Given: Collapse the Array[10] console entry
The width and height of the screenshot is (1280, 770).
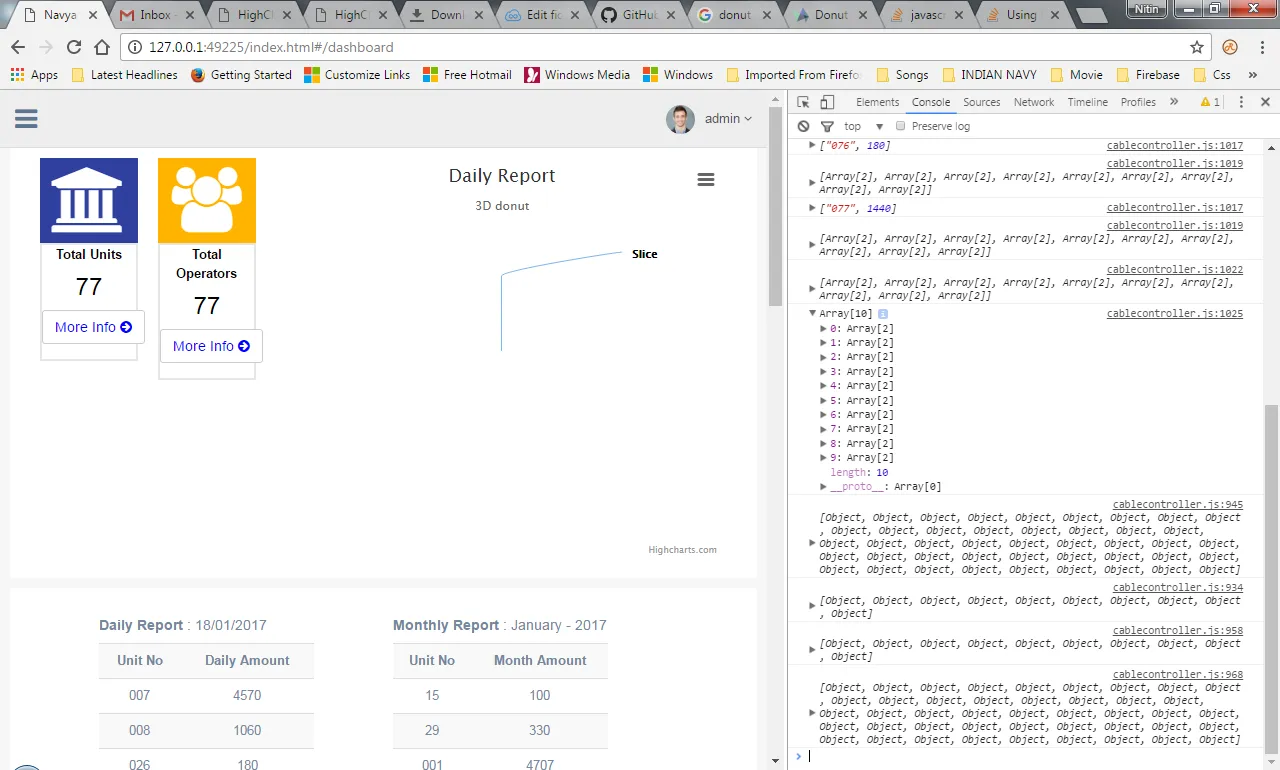Looking at the screenshot, I should (812, 314).
